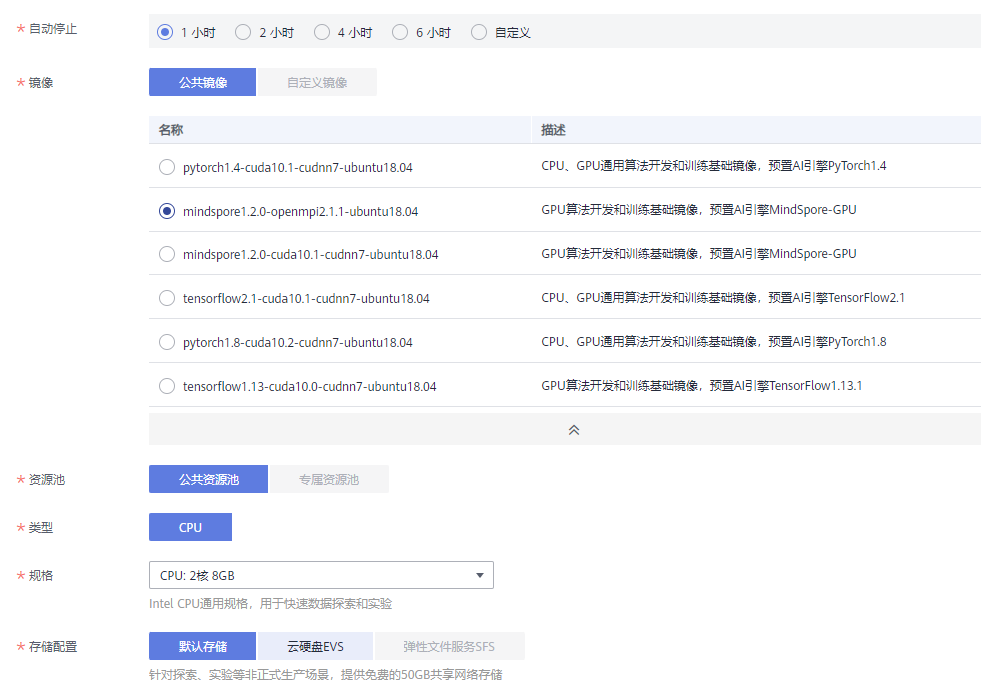Click the Intel CPU通用规格 hint text
Image resolution: width=981 pixels, height=699 pixels.
pyautogui.click(x=270, y=603)
